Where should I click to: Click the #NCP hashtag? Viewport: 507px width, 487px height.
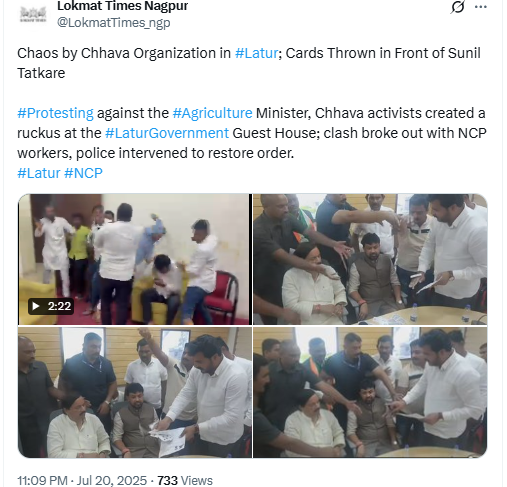click(x=83, y=173)
